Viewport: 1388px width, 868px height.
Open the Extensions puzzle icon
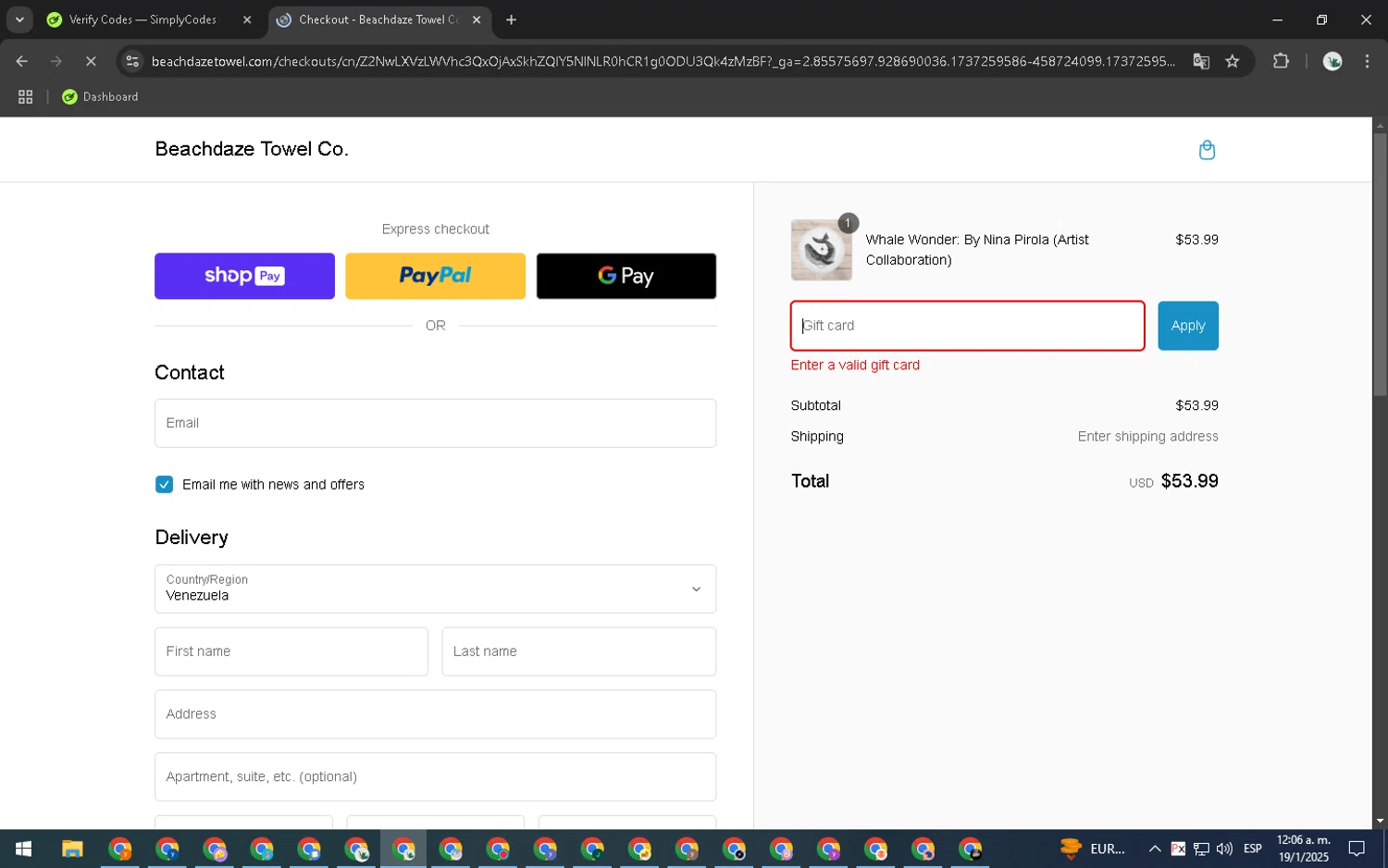click(1281, 61)
